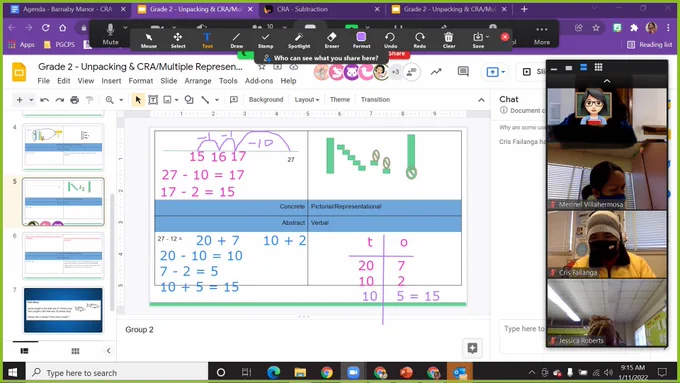Viewport: 680px width, 383px height.
Task: Open the Layout dropdown
Action: (x=307, y=99)
